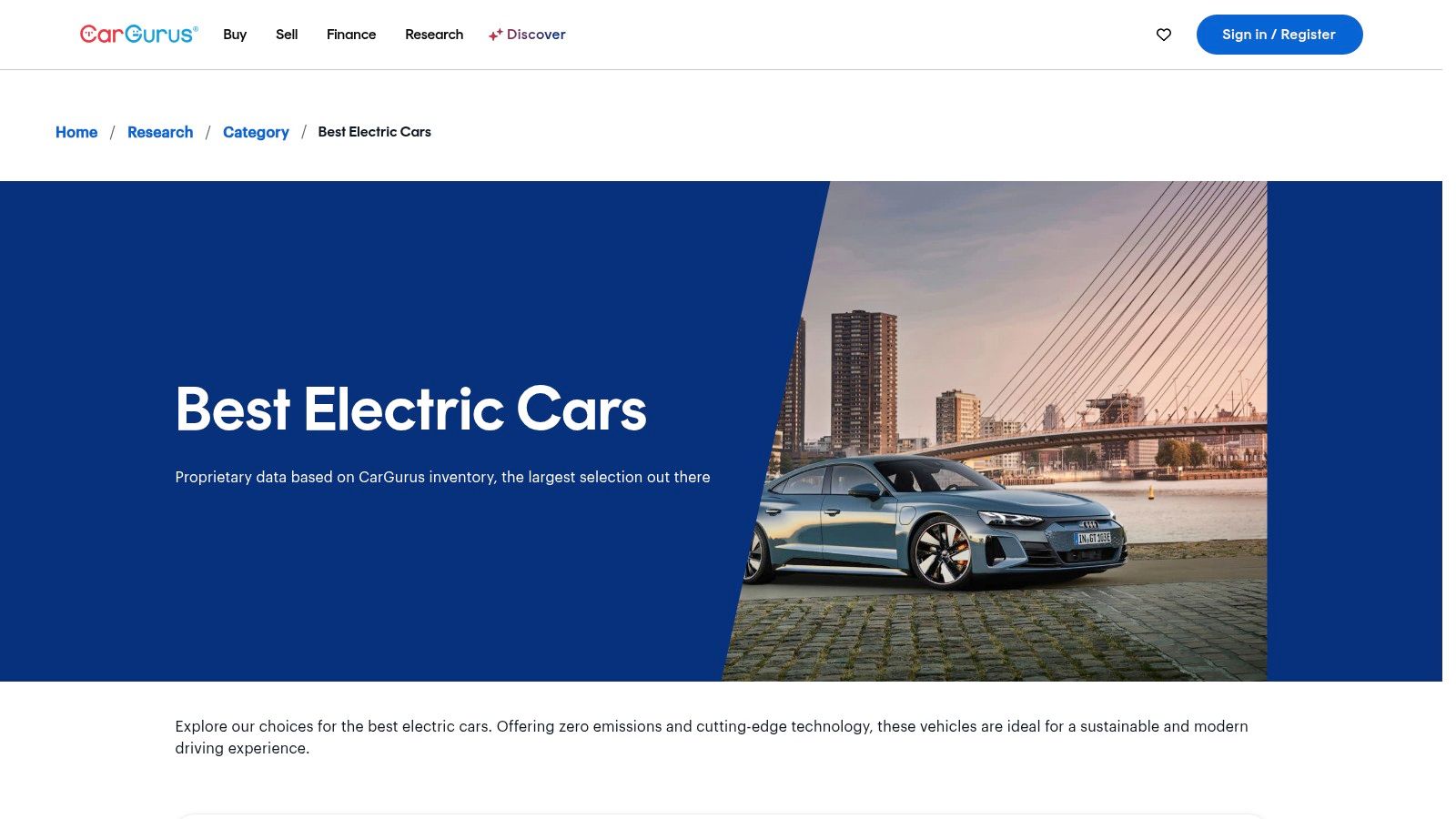Image resolution: width=1456 pixels, height=819 pixels.
Task: Click the tall skyscraper in hero photo
Action: [x=864, y=380]
